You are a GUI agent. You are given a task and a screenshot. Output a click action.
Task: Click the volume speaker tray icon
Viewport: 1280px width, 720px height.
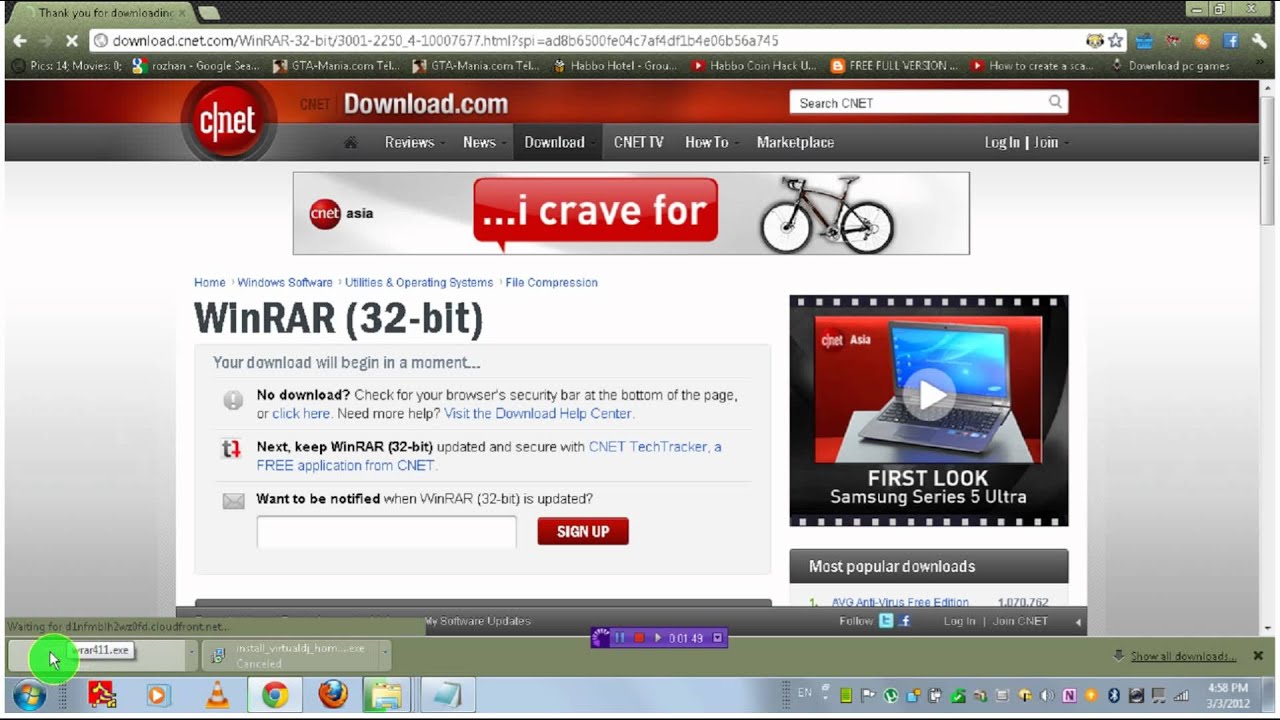pyautogui.click(x=1047, y=695)
